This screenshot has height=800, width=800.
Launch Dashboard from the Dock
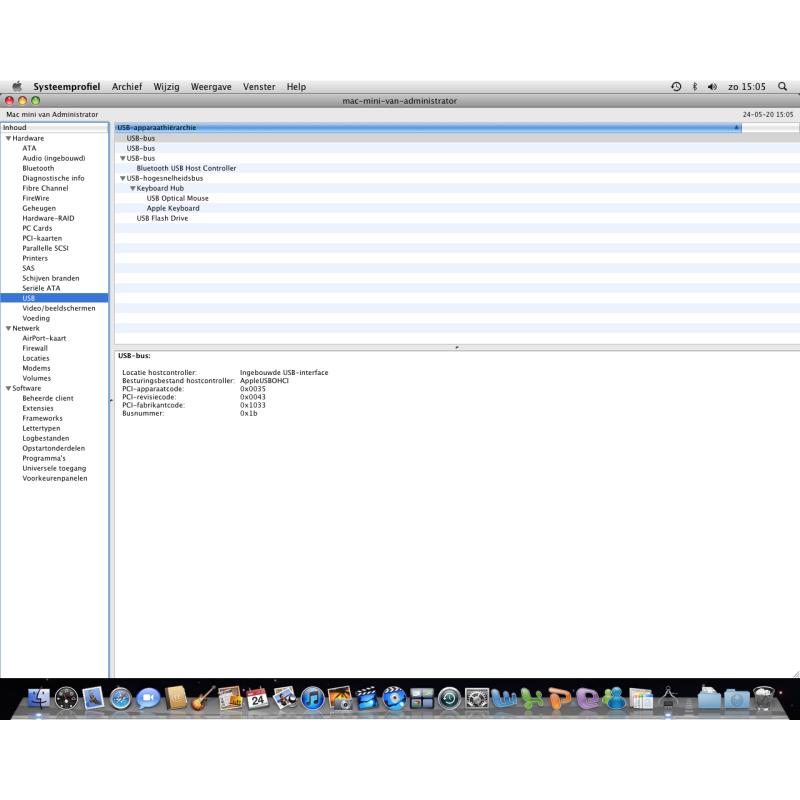[66, 698]
